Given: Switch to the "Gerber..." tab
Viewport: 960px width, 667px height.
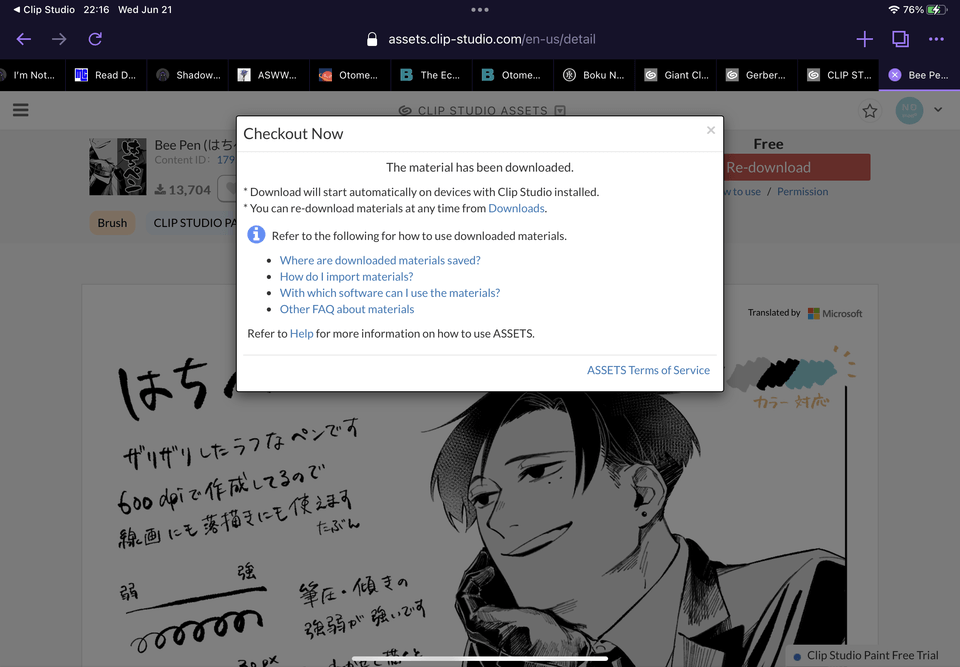Looking at the screenshot, I should tap(757, 75).
